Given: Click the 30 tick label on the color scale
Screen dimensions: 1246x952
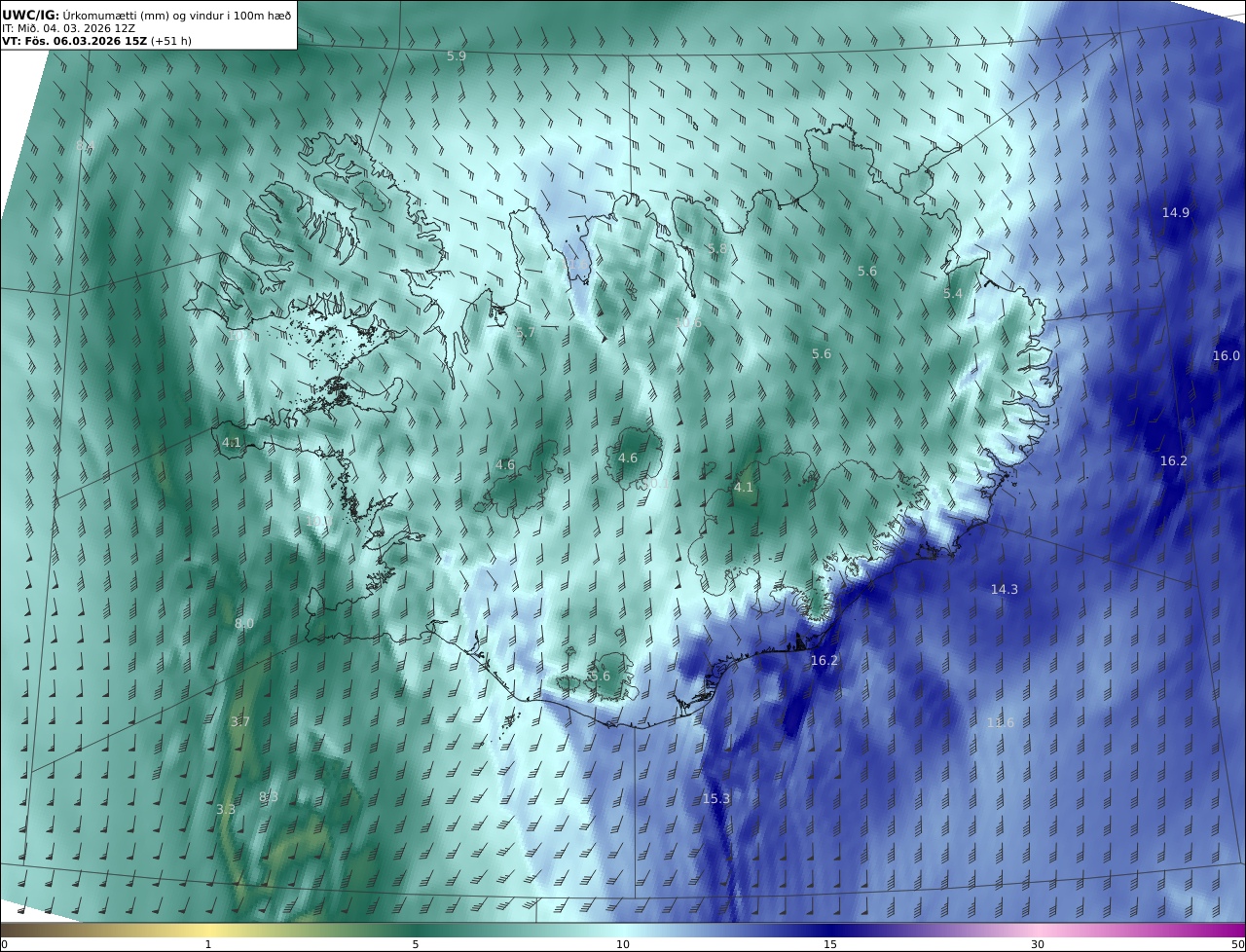Looking at the screenshot, I should point(1038,944).
